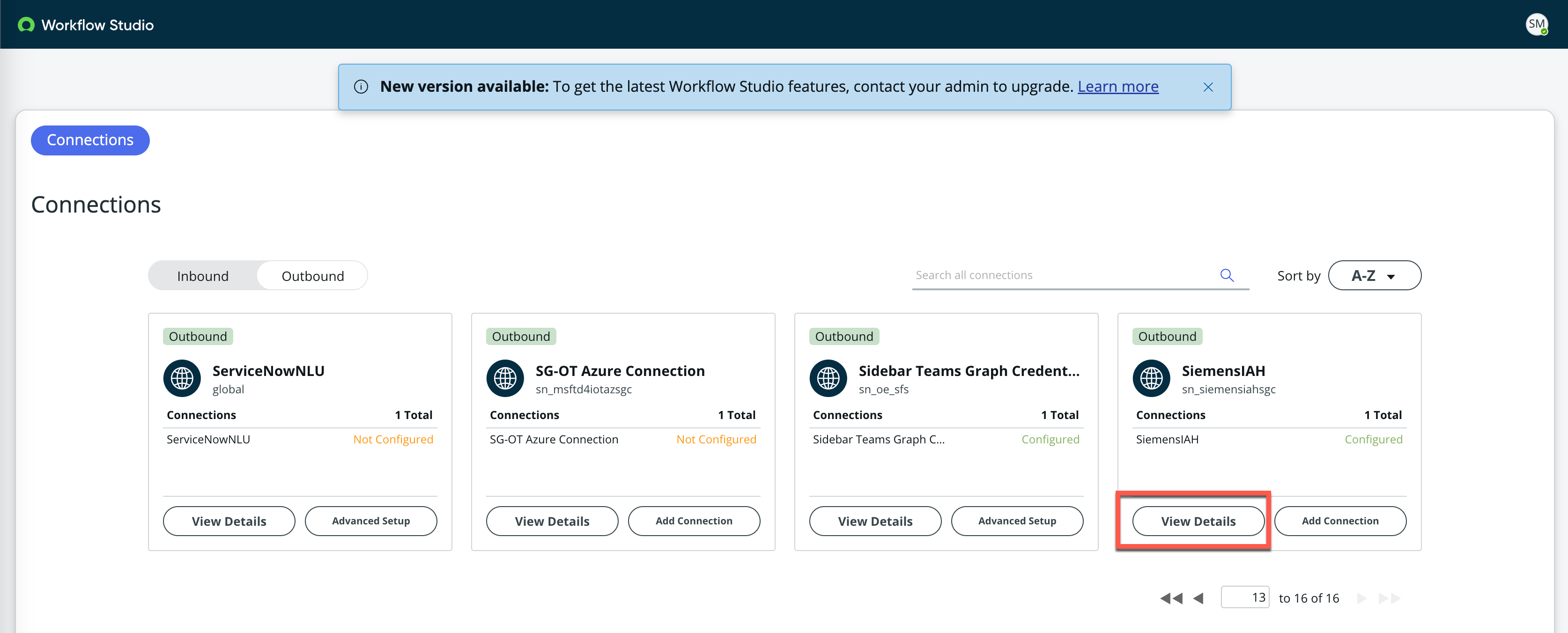Screen dimensions: 1568x633
Task: View Details for Sidebar Teams Graph Credentials
Action: 875,521
